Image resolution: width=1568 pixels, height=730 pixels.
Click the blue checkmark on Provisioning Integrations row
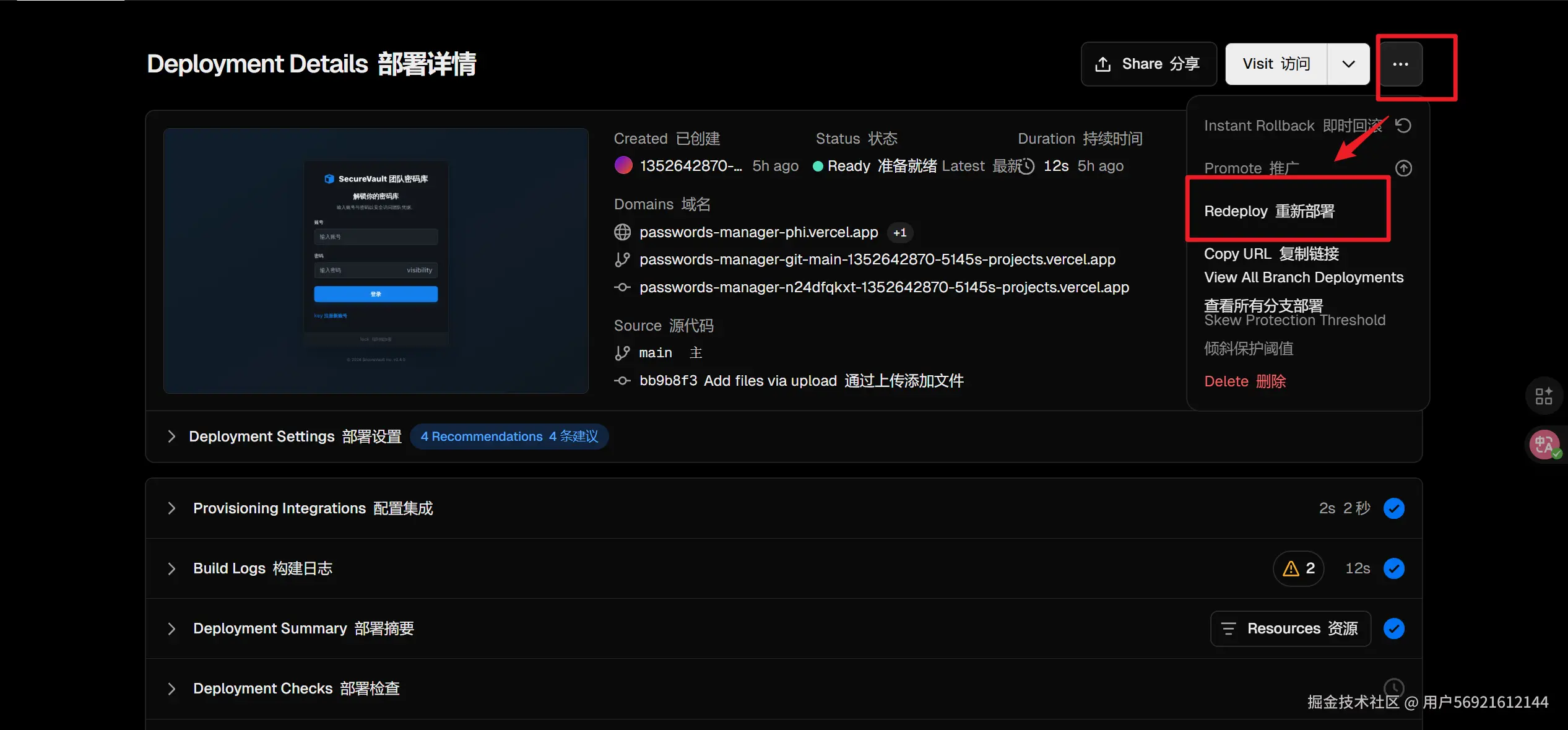tap(1393, 508)
